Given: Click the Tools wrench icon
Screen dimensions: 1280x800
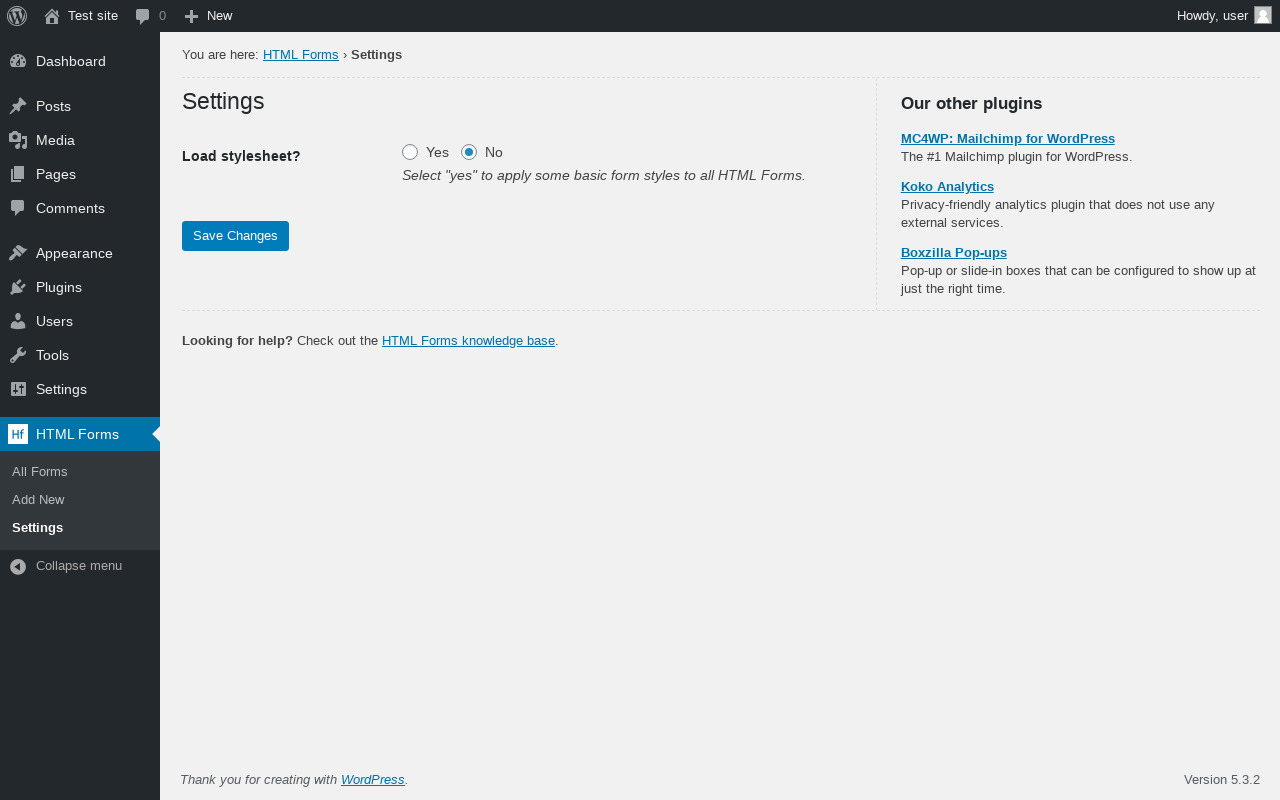Looking at the screenshot, I should click(18, 355).
